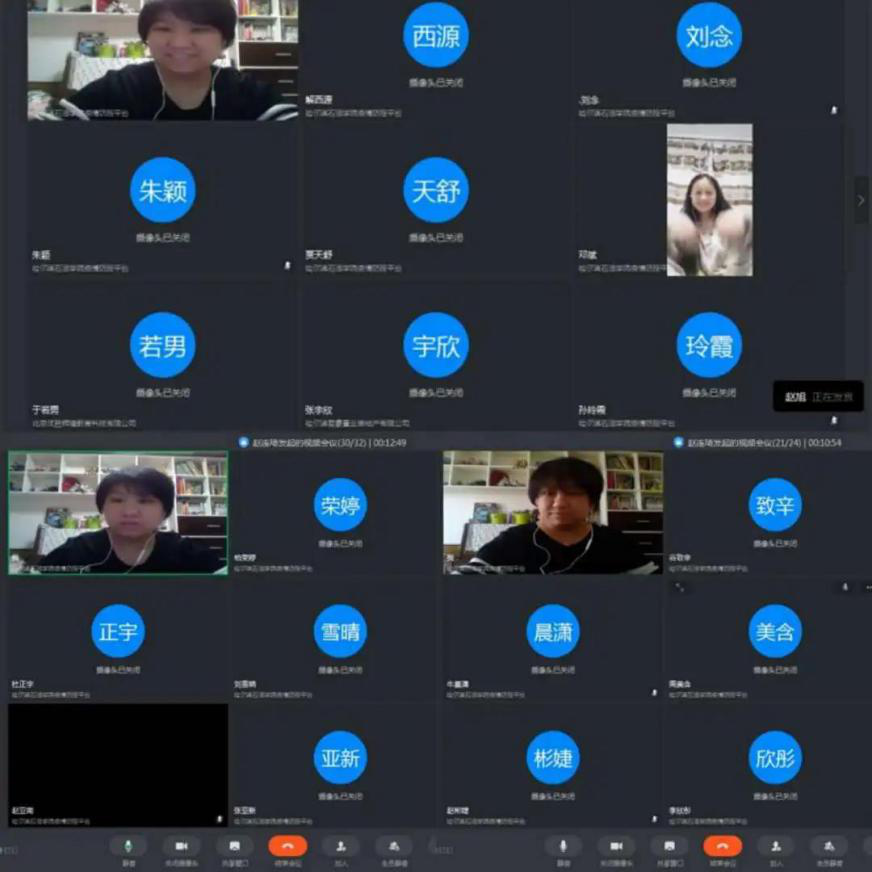
Task: Click mute-all icon in right meeting toolbar
Action: [828, 846]
